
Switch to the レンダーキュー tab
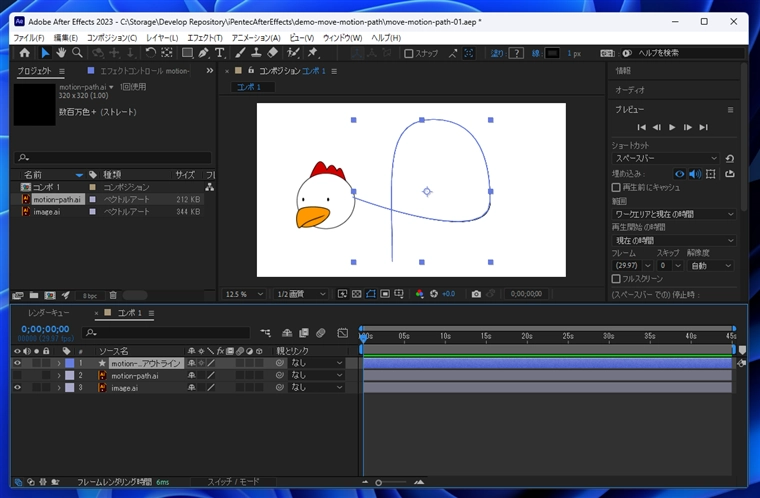[48, 313]
